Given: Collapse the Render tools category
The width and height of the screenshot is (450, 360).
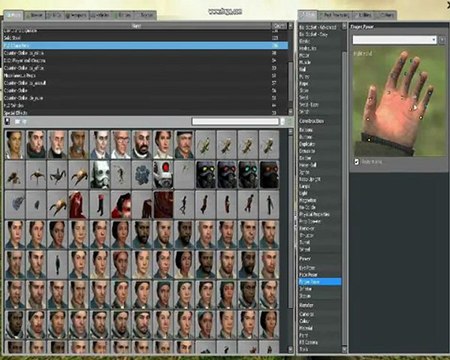Looking at the screenshot, I should click(x=306, y=305).
